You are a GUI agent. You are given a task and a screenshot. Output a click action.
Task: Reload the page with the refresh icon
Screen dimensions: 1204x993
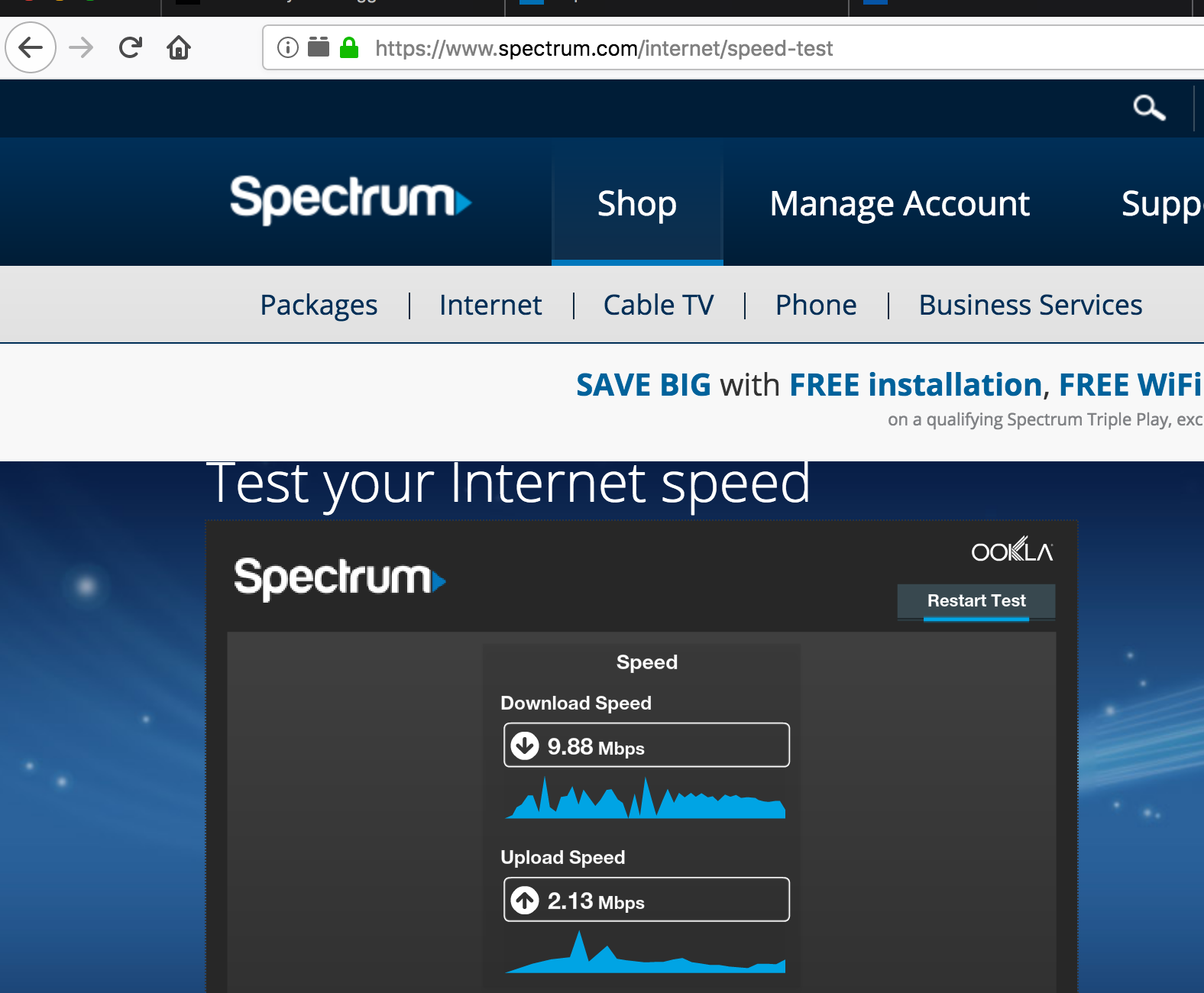[x=131, y=48]
